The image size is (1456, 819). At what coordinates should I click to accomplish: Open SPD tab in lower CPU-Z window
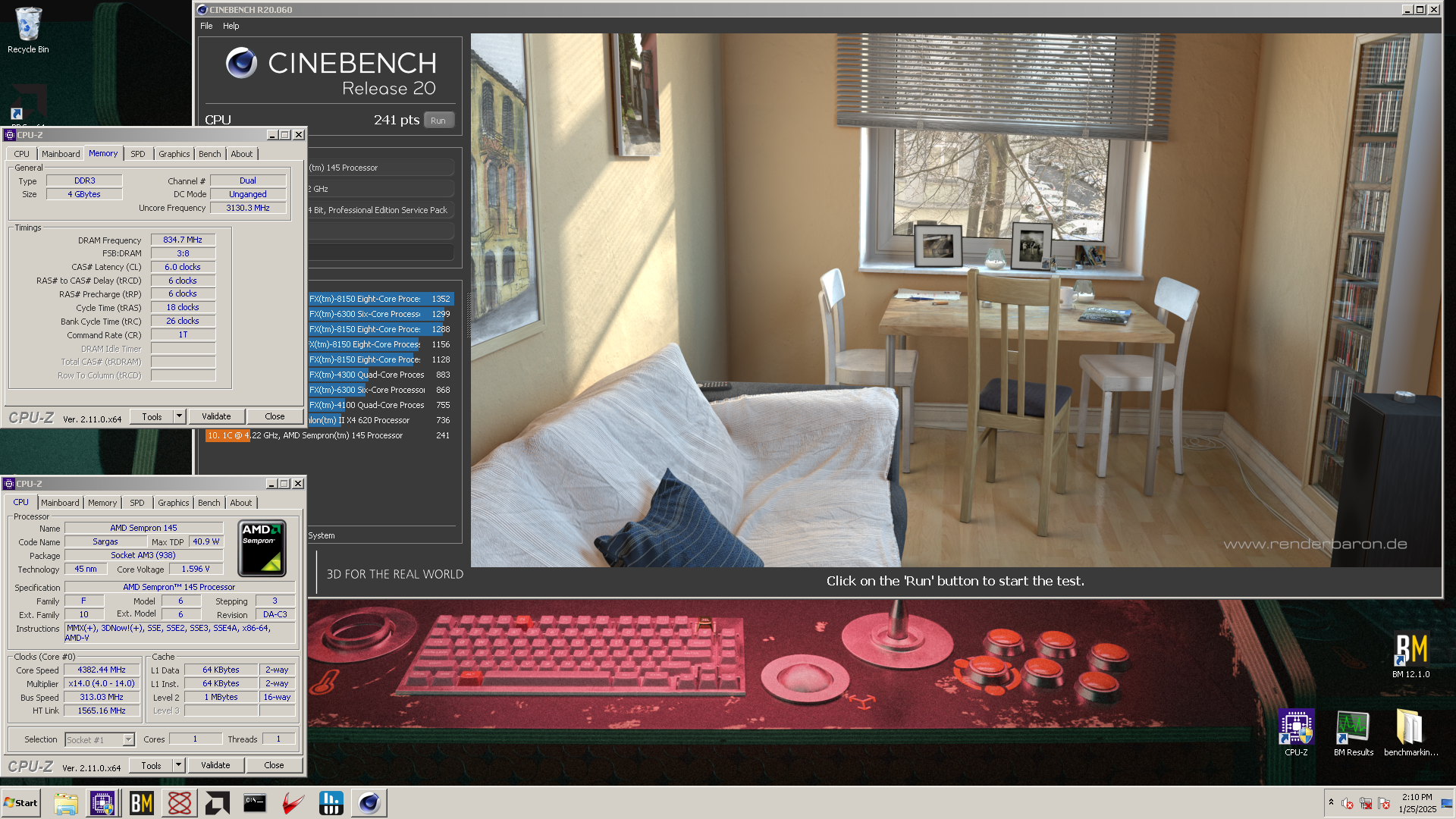point(136,503)
